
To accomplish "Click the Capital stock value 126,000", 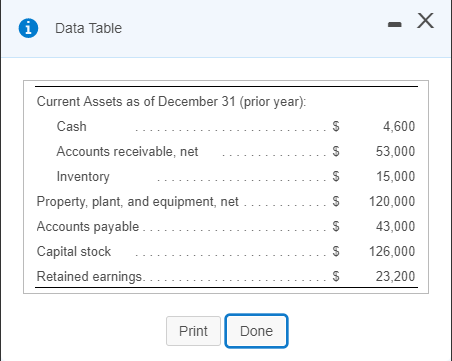I will tap(392, 251).
